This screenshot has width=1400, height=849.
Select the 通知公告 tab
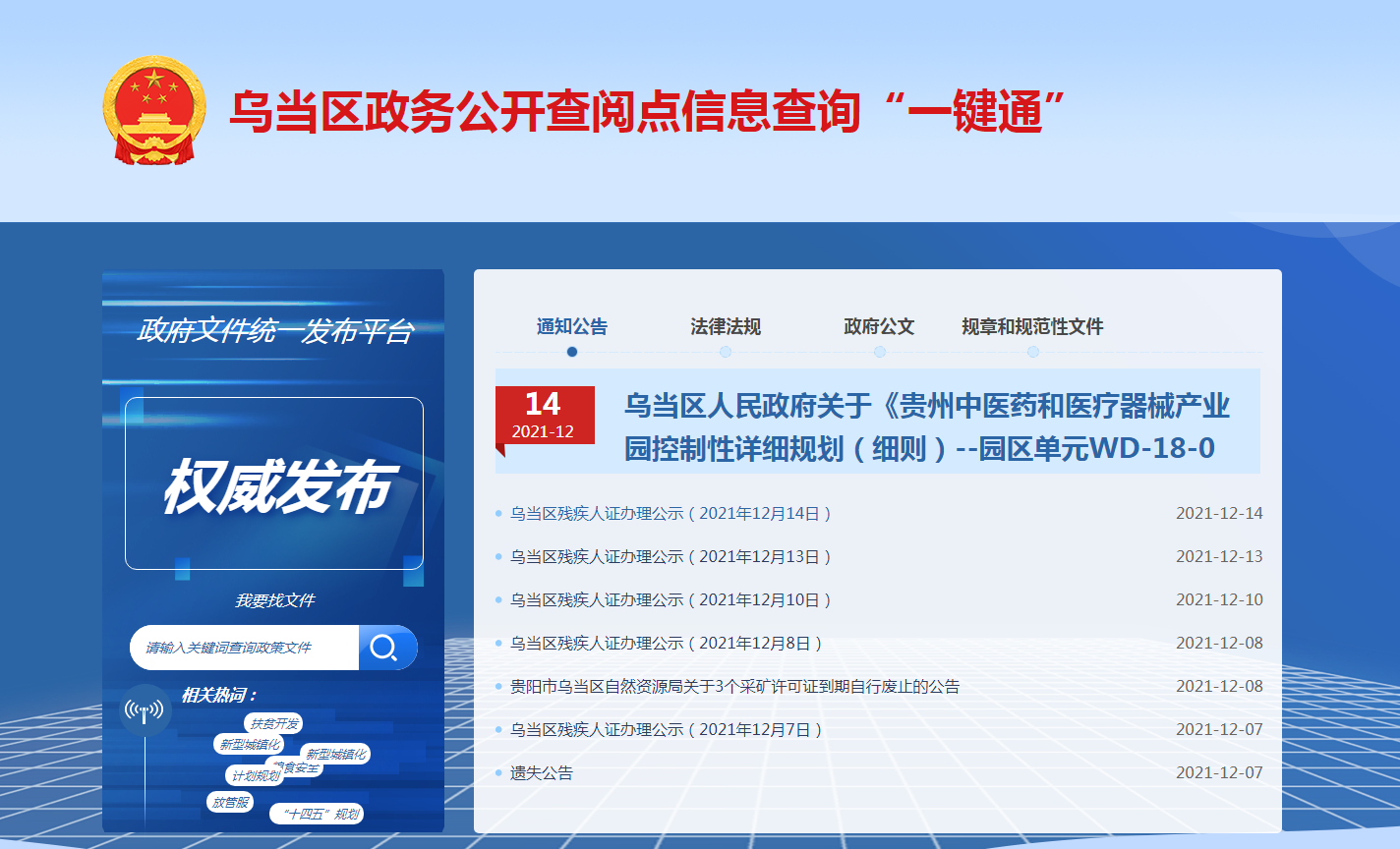pos(572,326)
